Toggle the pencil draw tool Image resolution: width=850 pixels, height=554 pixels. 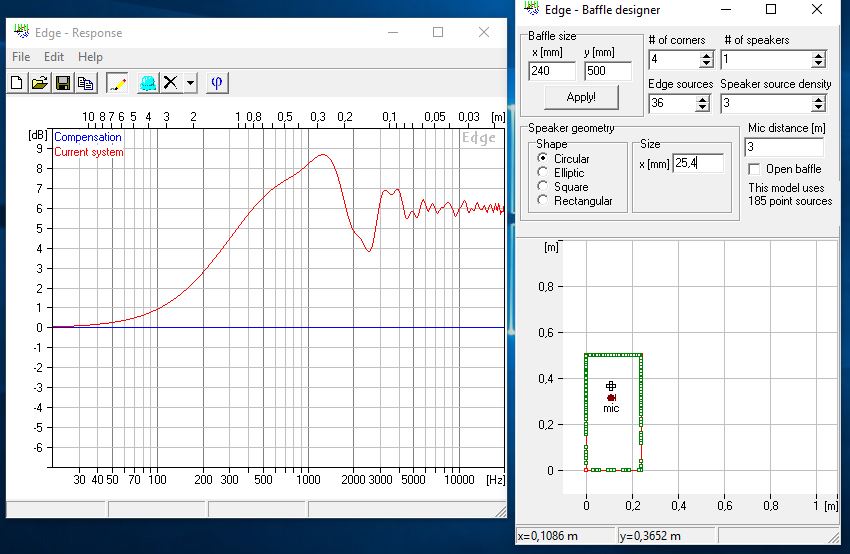point(117,83)
